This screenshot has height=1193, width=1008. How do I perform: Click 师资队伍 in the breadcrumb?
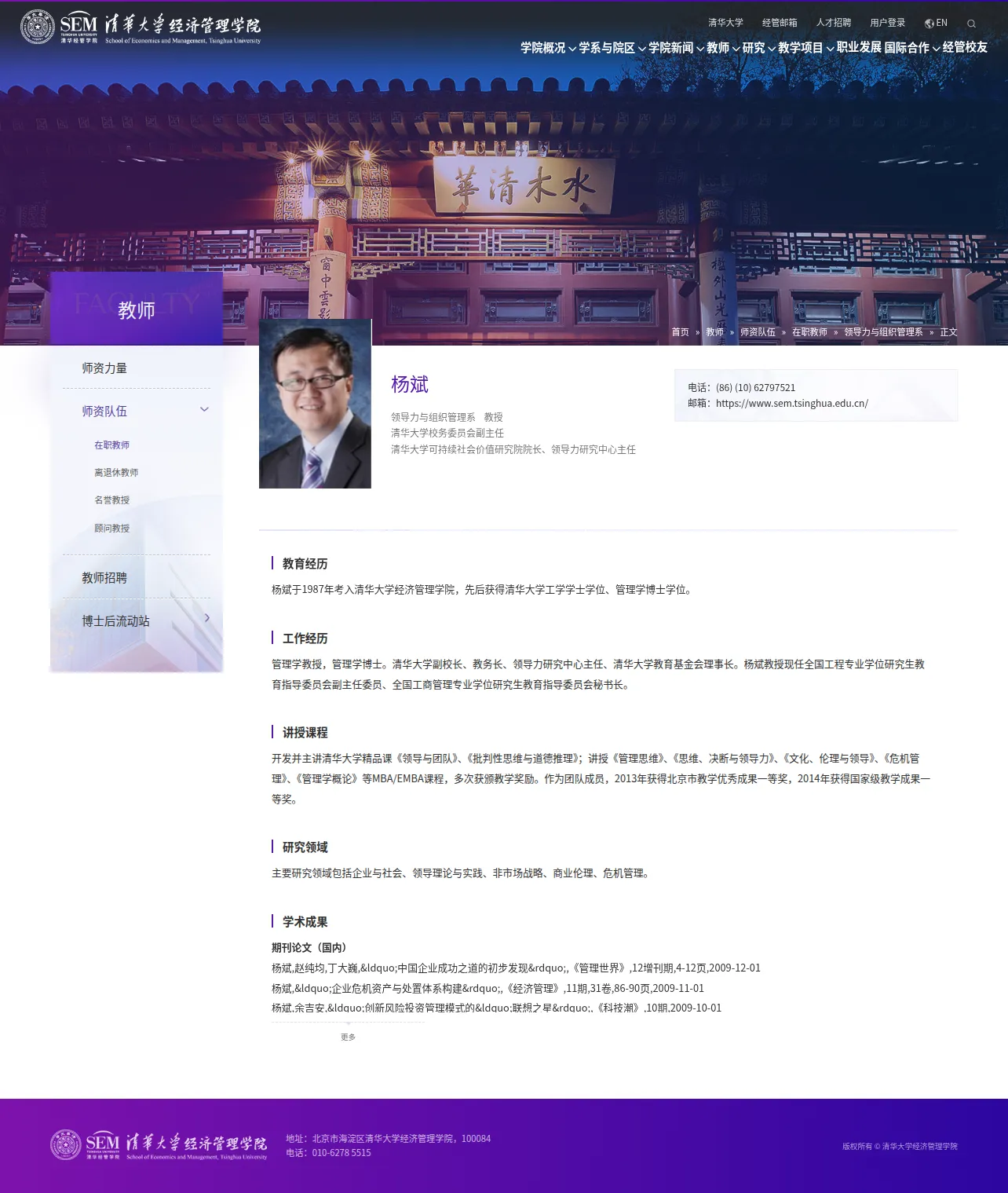point(758,332)
